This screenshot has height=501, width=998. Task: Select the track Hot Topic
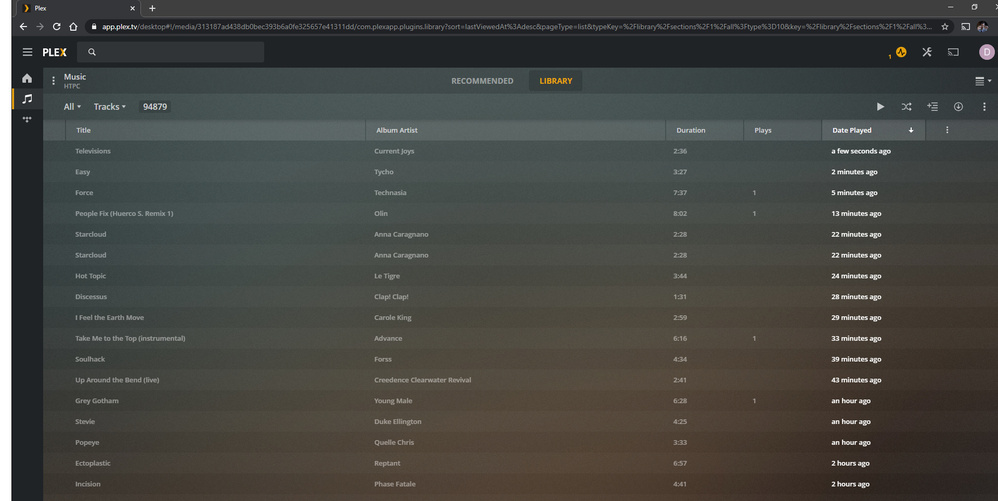(x=90, y=276)
